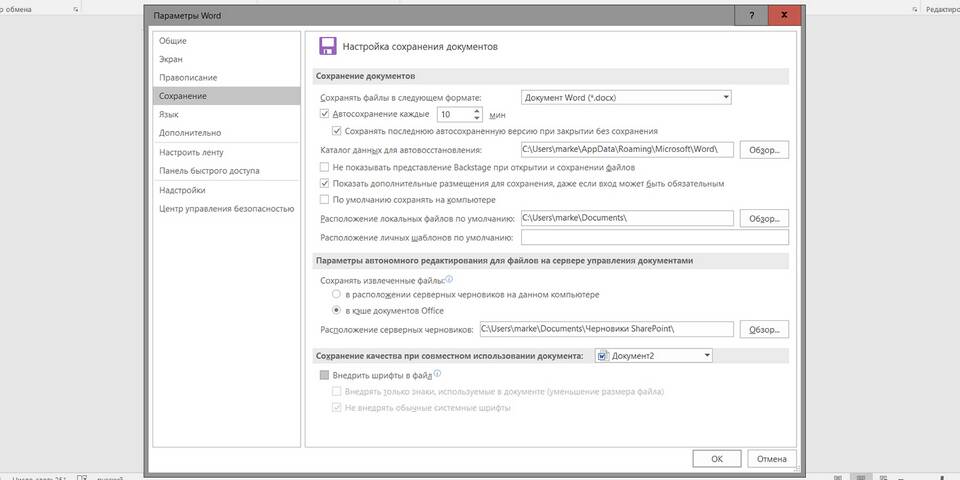Screen dimensions: 960x480
Task: Increase the autosave minutes spinner
Action: tap(477, 111)
